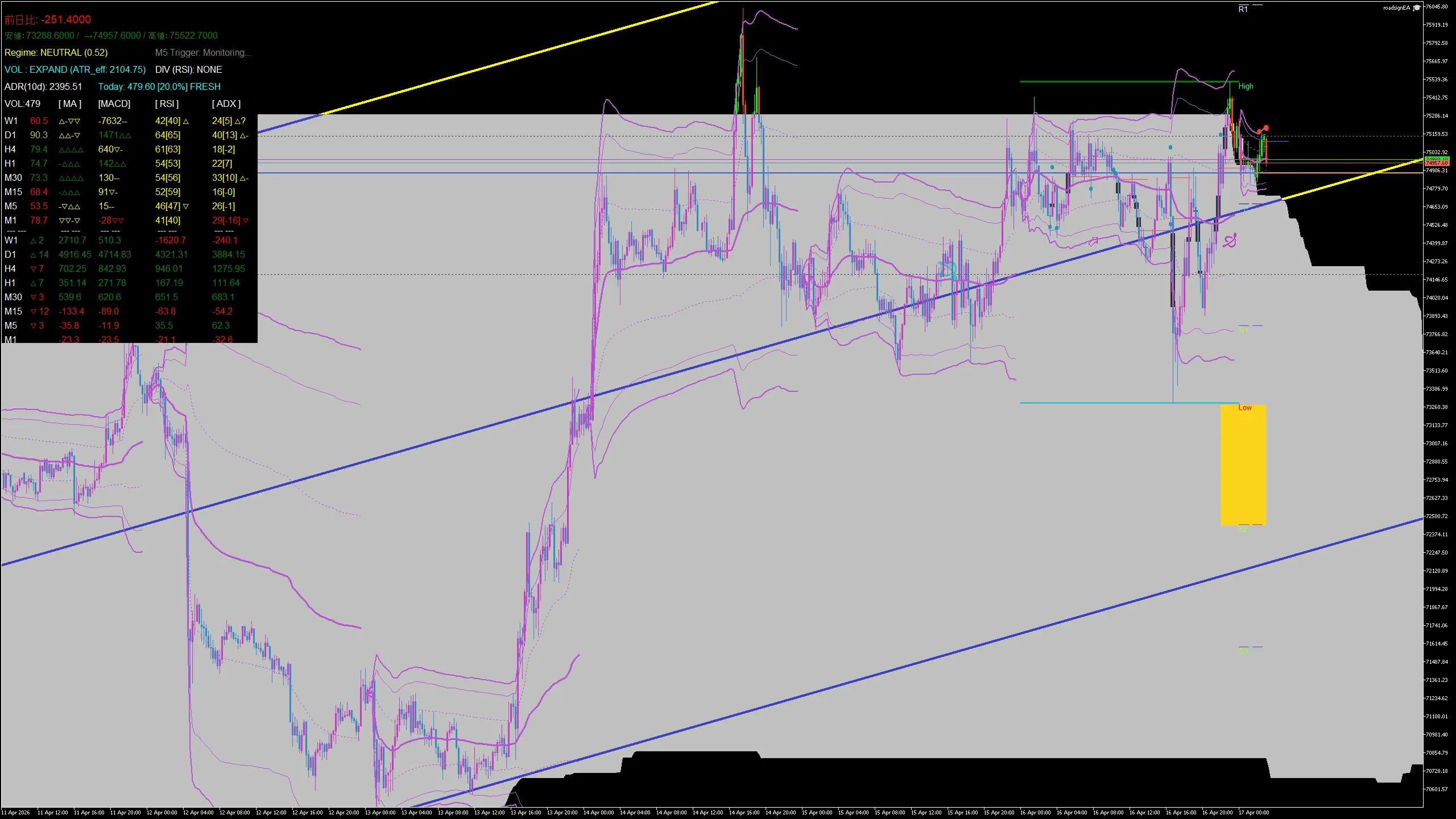This screenshot has width=1456, height=819.
Task: Click the pink scissors-style symbol on the chart
Action: 1228,241
